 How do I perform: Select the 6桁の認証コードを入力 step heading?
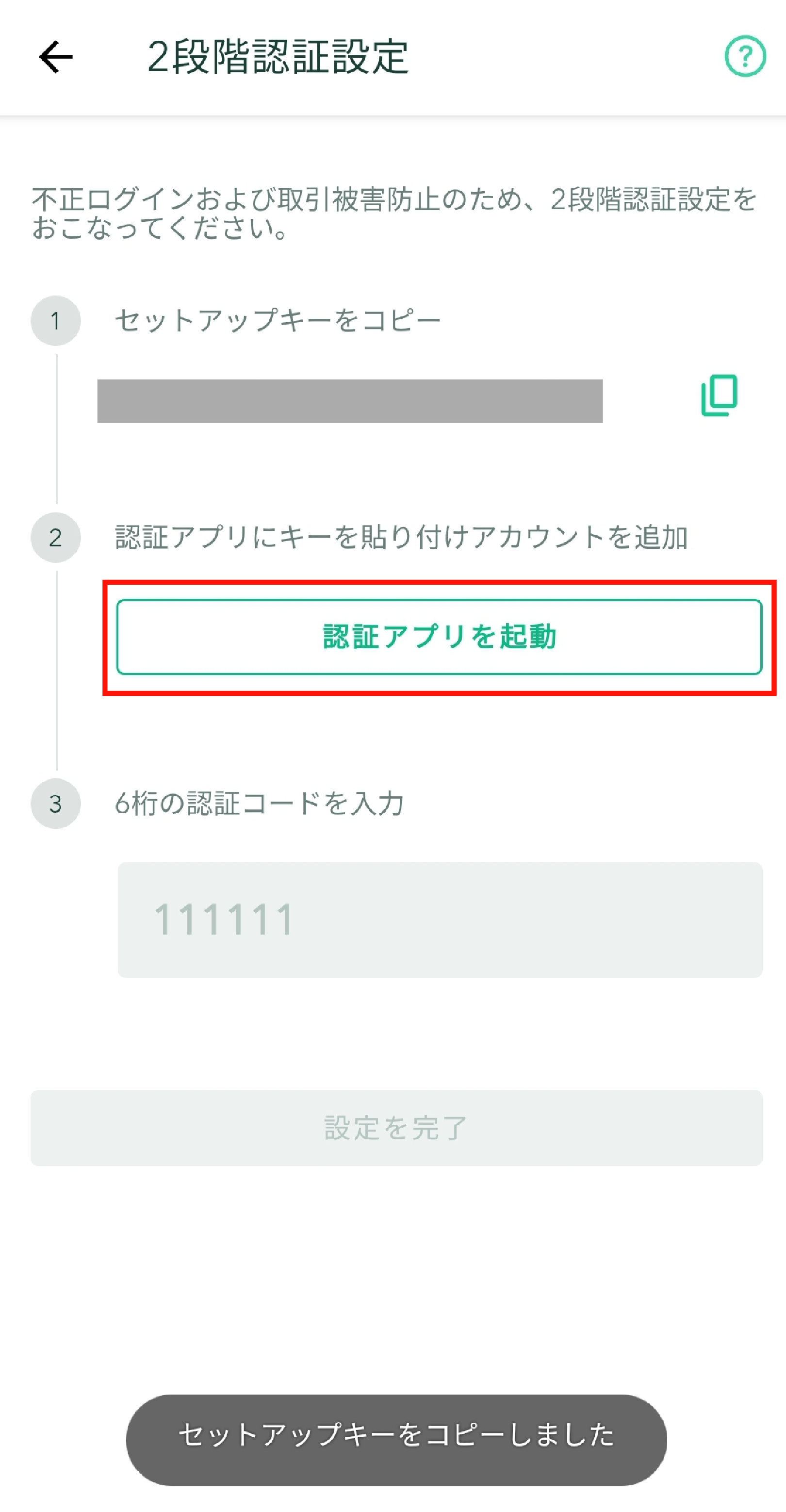(x=260, y=804)
